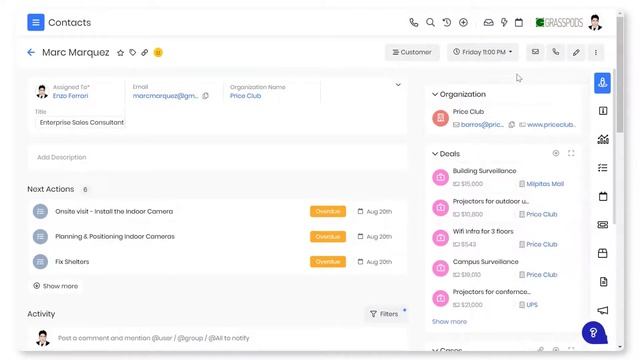
Task: Open Friday 11:00 PM time dropdown
Action: (x=482, y=52)
